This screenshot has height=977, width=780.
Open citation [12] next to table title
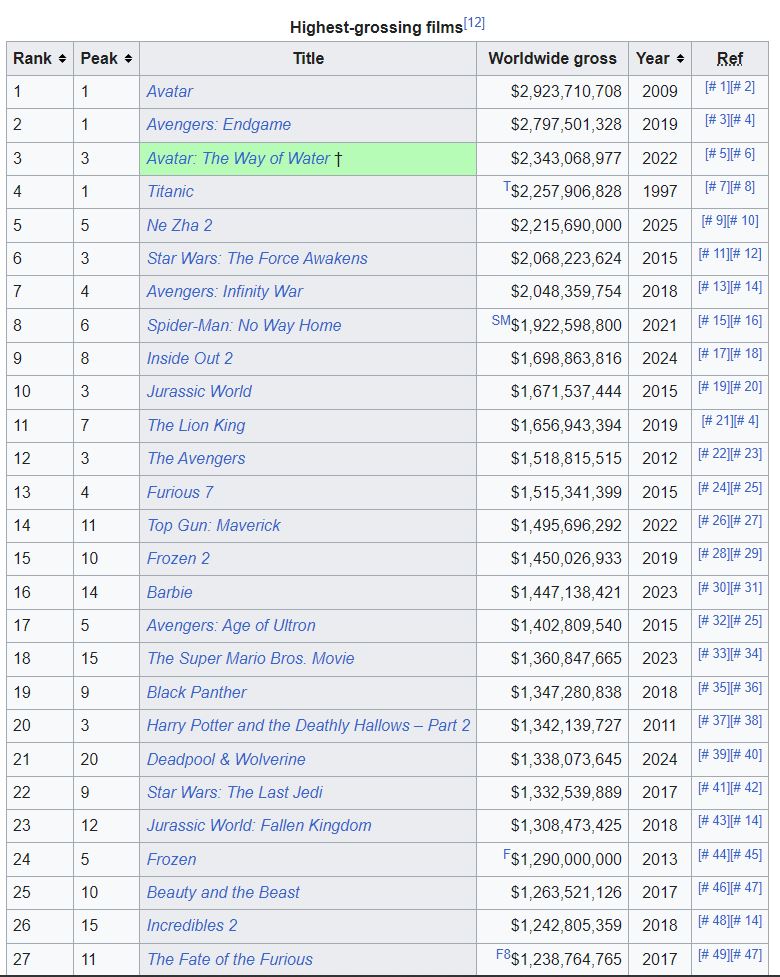pyautogui.click(x=474, y=23)
